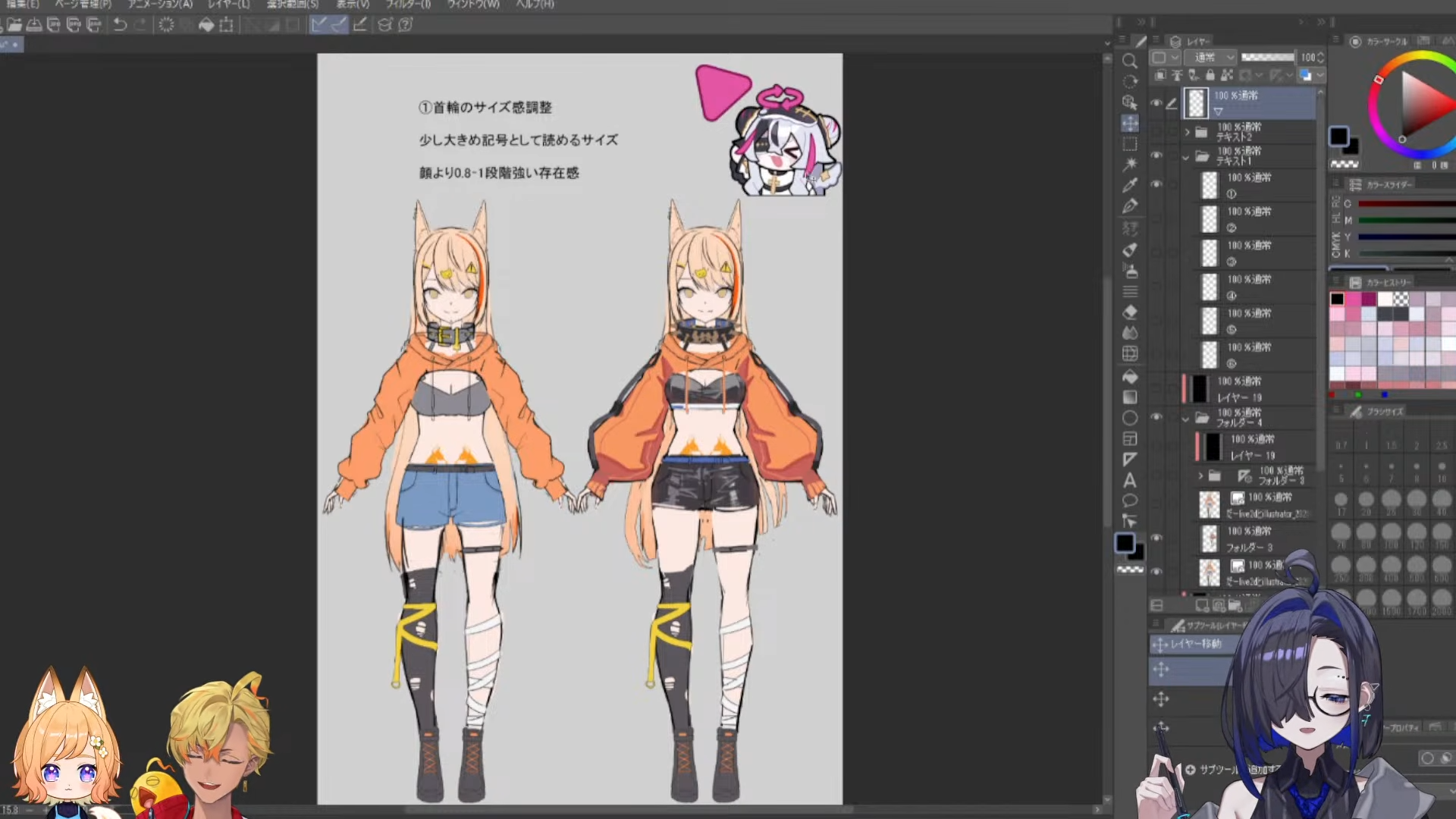Select the Text tool
Viewport: 1456px width, 819px height.
click(1130, 480)
